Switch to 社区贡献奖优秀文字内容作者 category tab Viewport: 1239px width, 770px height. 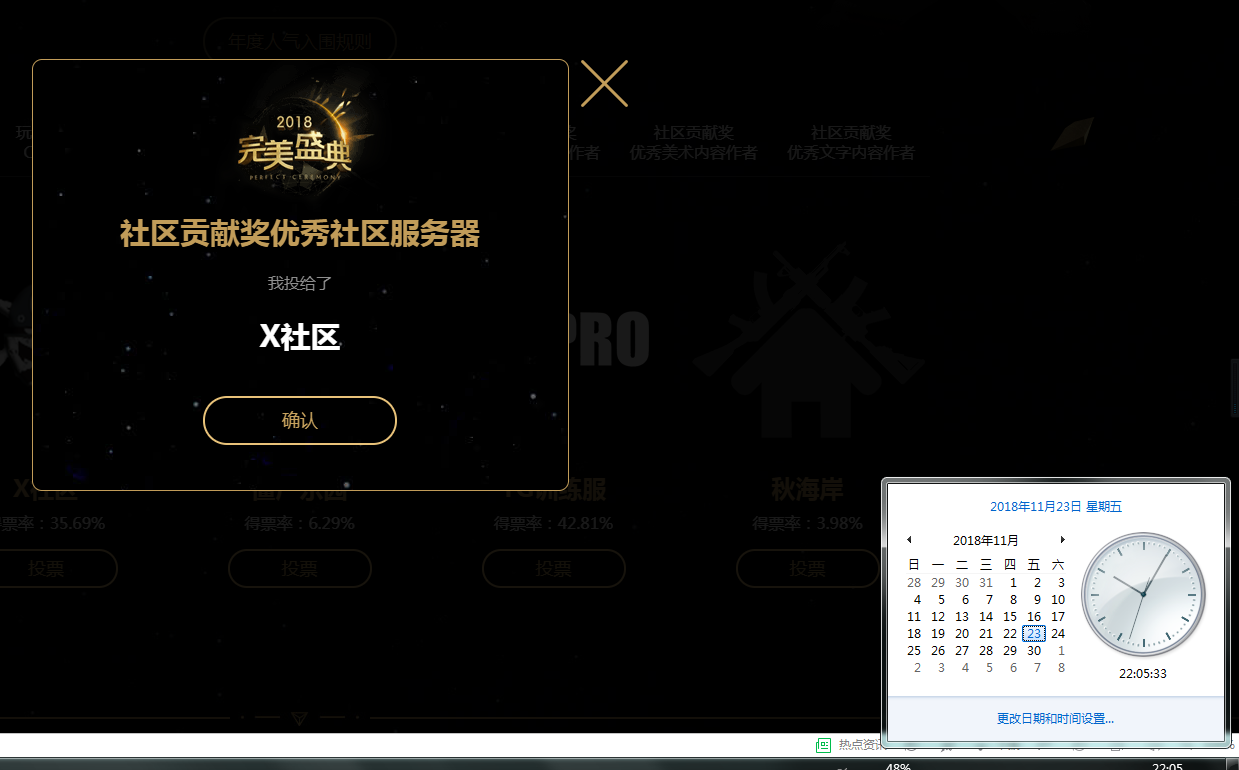pyautogui.click(x=851, y=141)
